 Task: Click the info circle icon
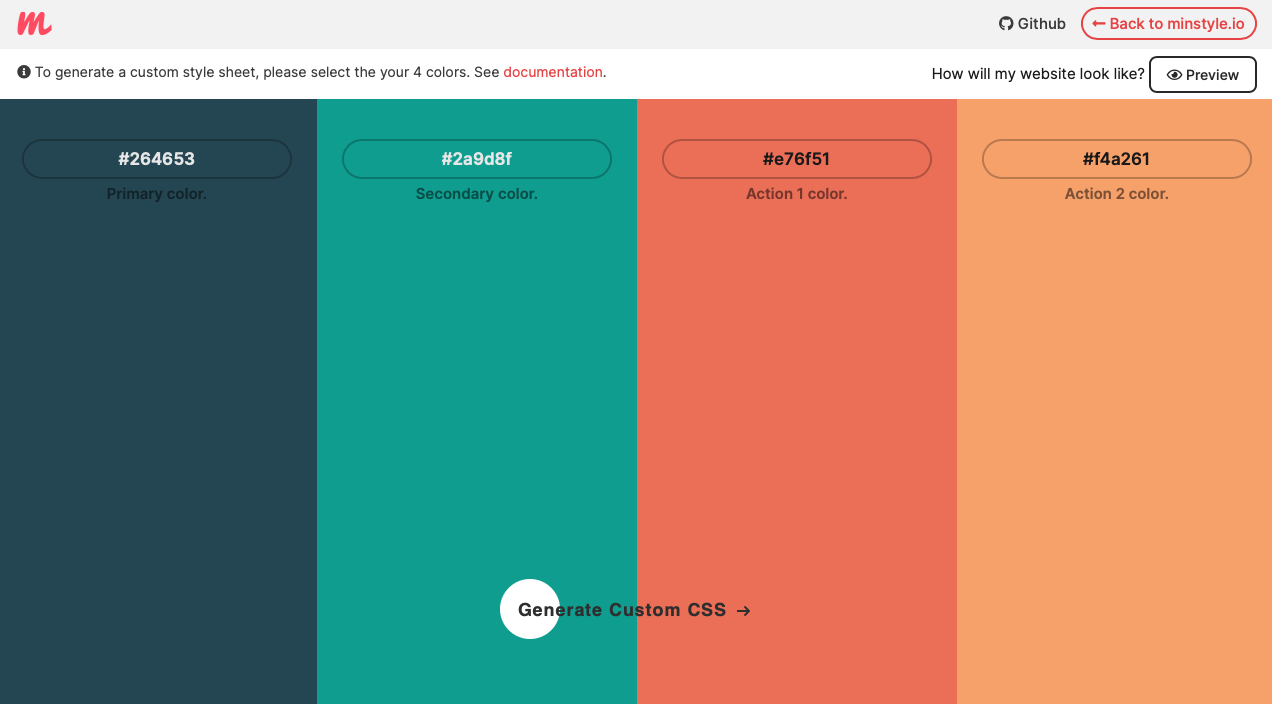pos(24,72)
